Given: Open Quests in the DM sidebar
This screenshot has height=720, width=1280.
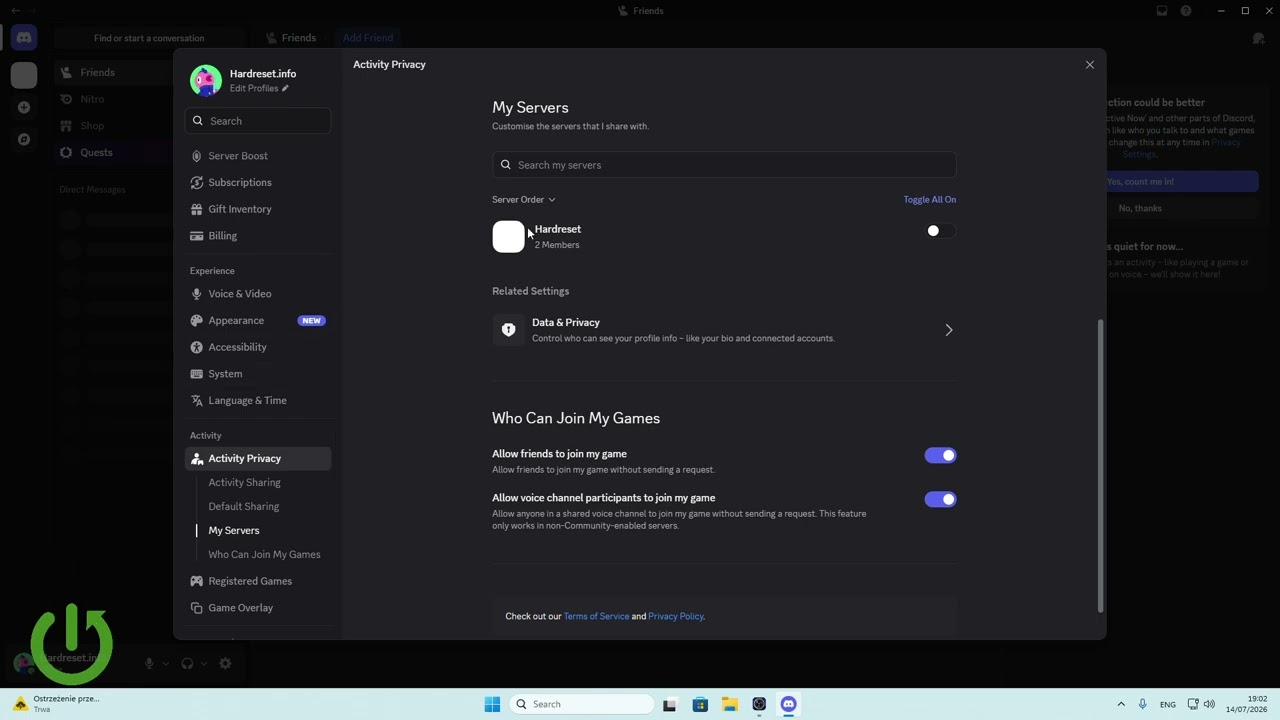Looking at the screenshot, I should [x=112, y=152].
